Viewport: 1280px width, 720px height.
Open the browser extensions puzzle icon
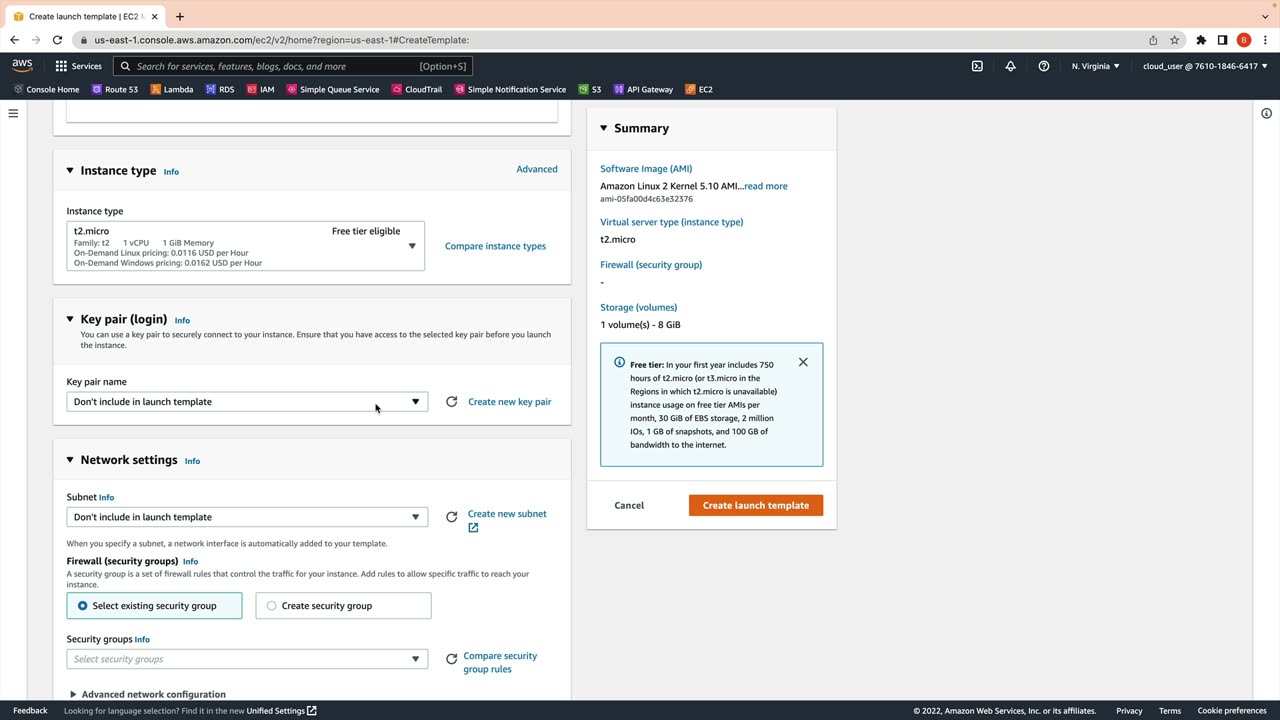(x=1201, y=40)
